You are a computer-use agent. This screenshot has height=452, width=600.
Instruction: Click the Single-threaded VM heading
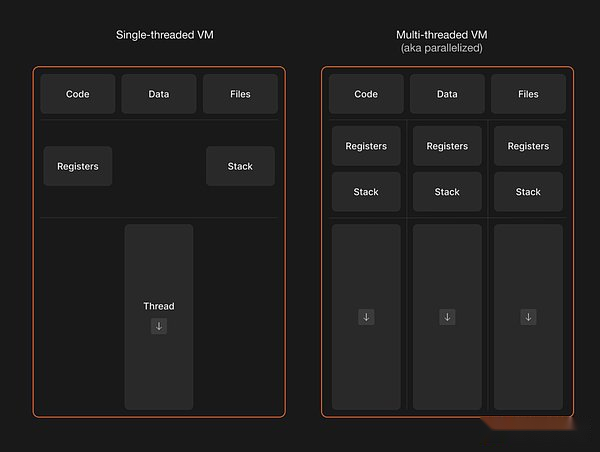coord(165,35)
